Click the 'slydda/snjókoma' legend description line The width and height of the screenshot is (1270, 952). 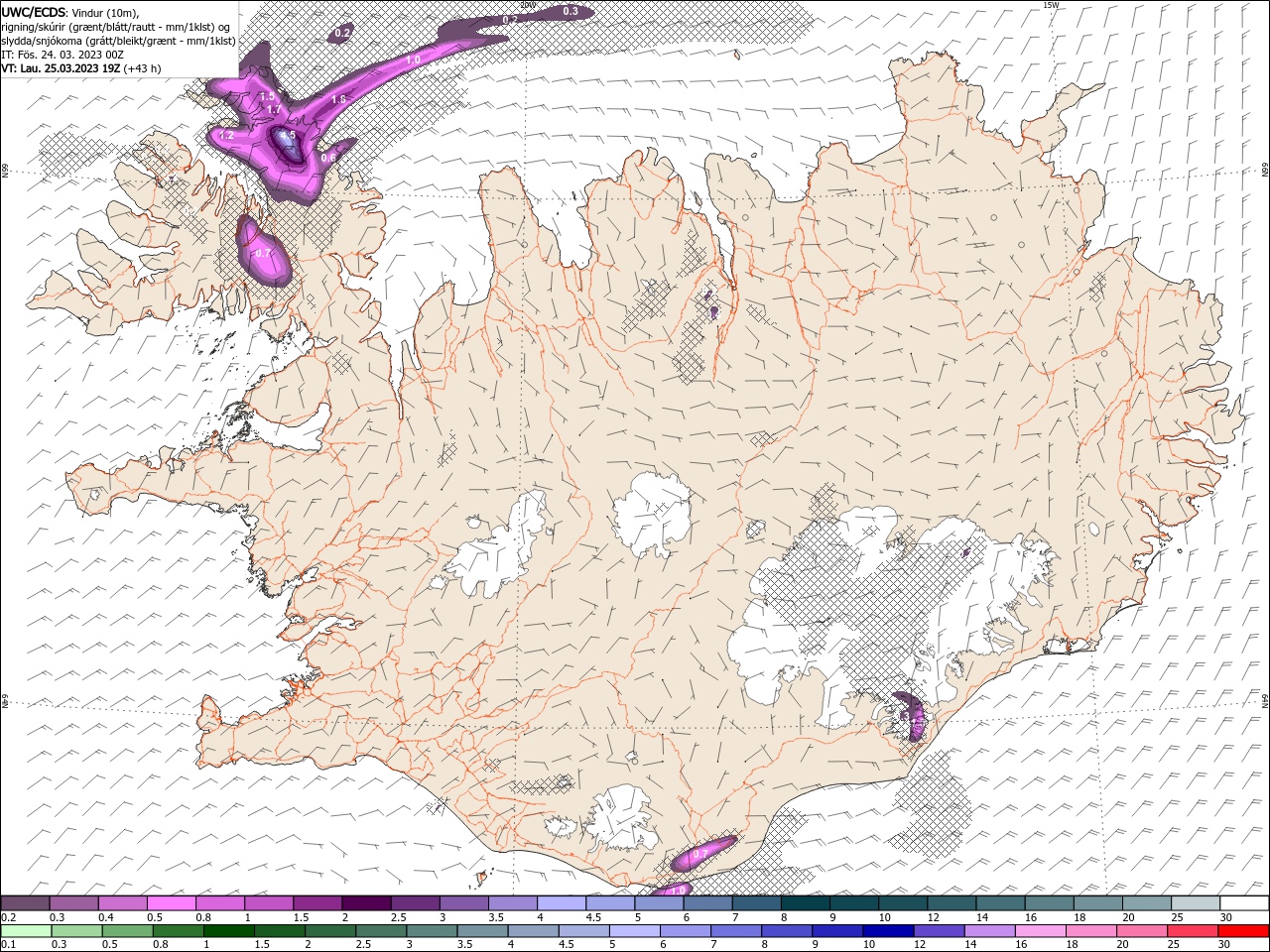tap(118, 41)
